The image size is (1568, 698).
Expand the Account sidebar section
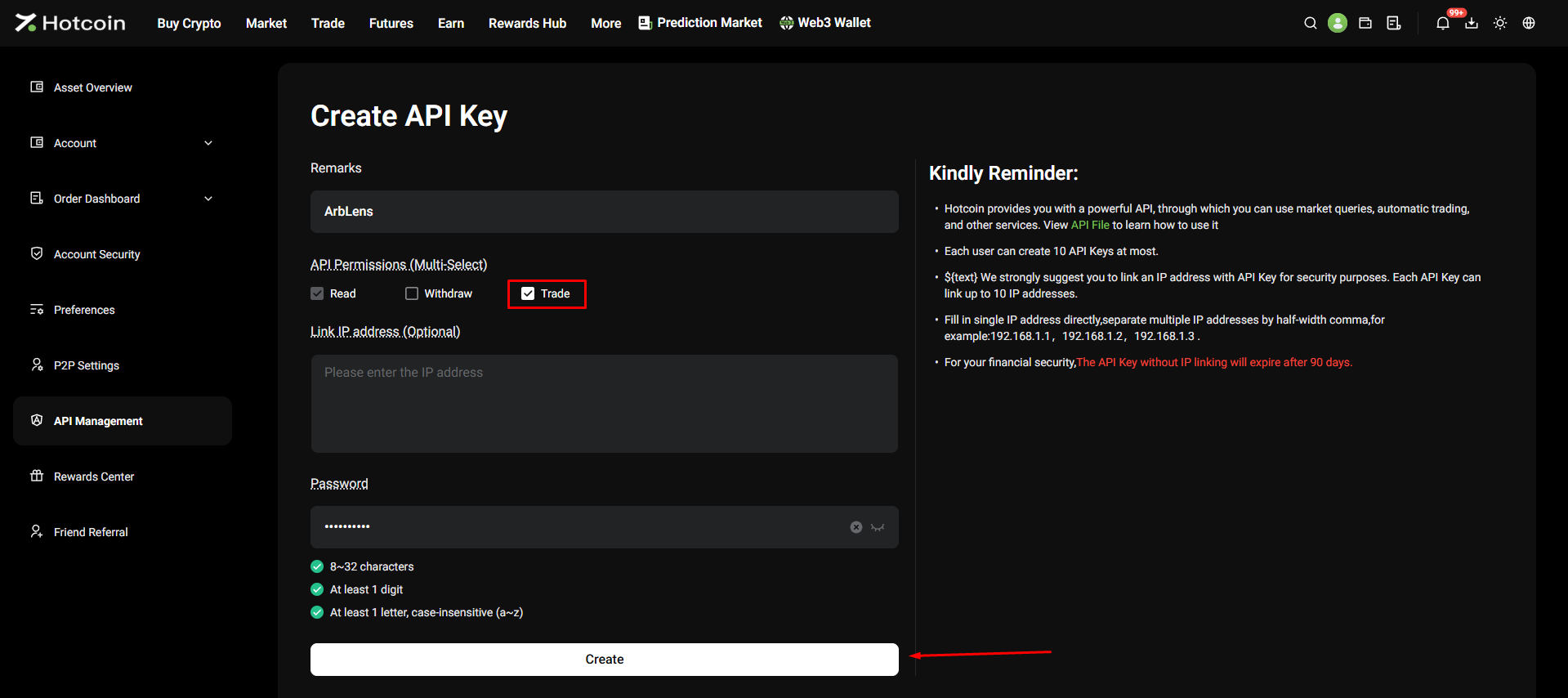tap(208, 143)
